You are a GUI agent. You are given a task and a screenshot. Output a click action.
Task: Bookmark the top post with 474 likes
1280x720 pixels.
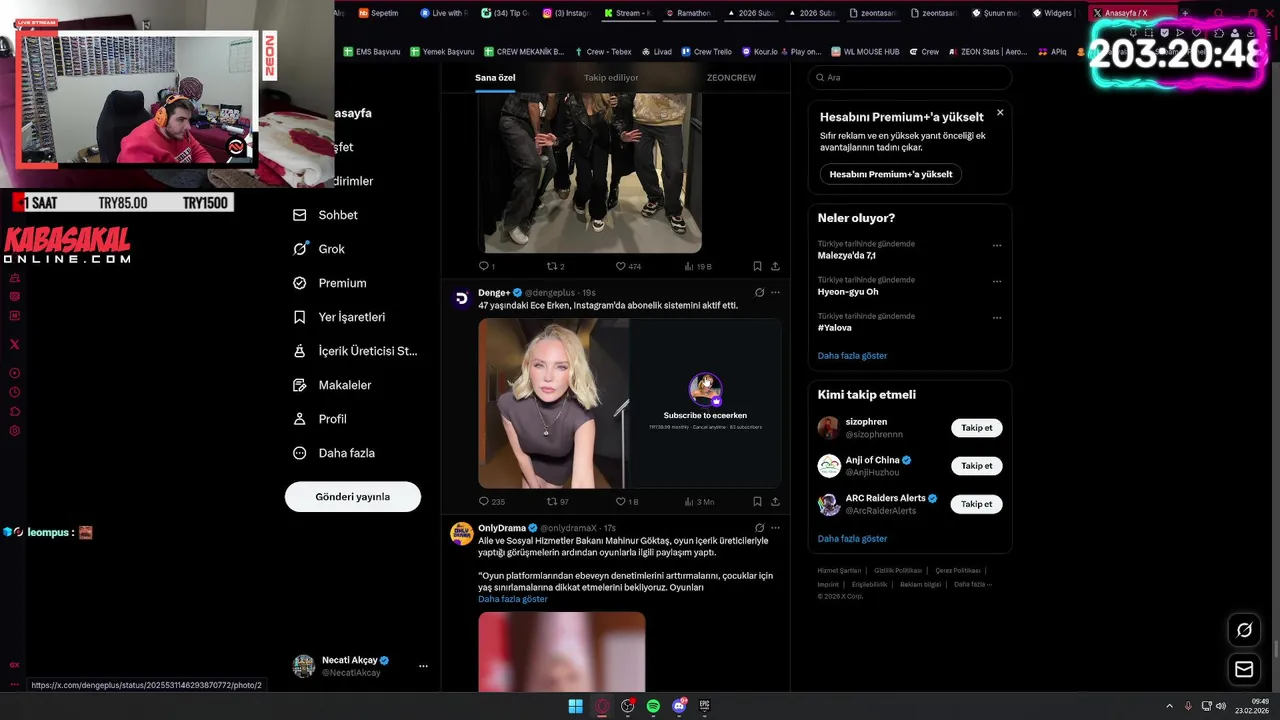[757, 266]
